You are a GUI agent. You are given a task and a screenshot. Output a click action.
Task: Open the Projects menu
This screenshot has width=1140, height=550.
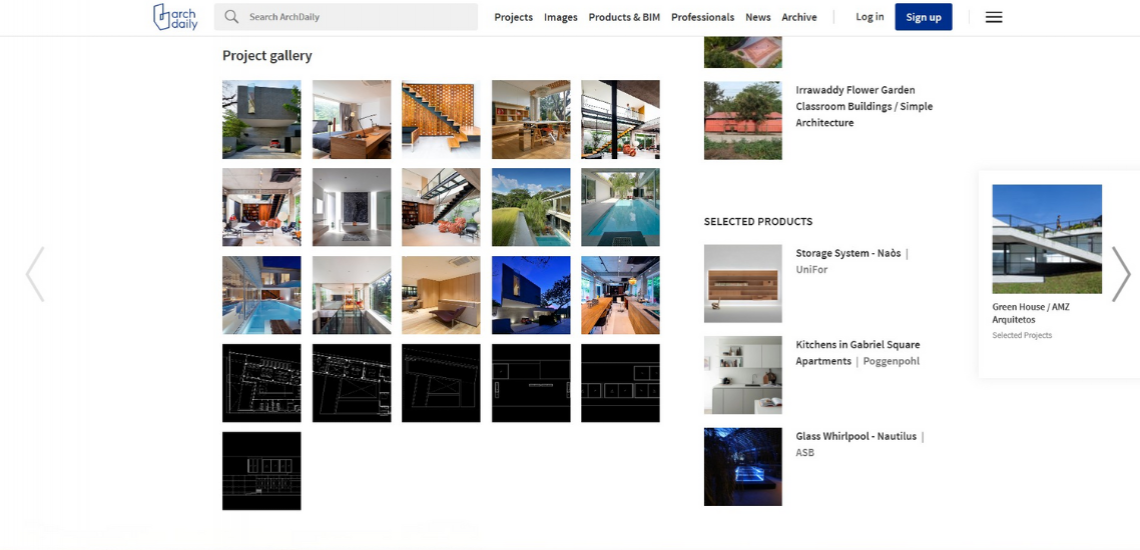coord(513,17)
